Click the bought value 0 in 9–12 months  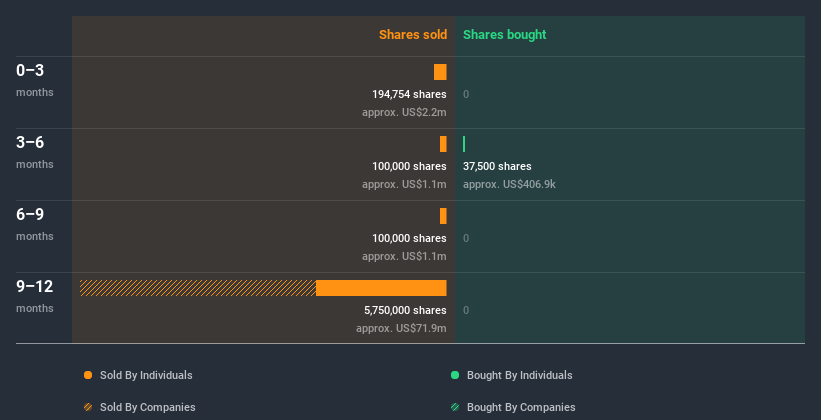(x=466, y=310)
